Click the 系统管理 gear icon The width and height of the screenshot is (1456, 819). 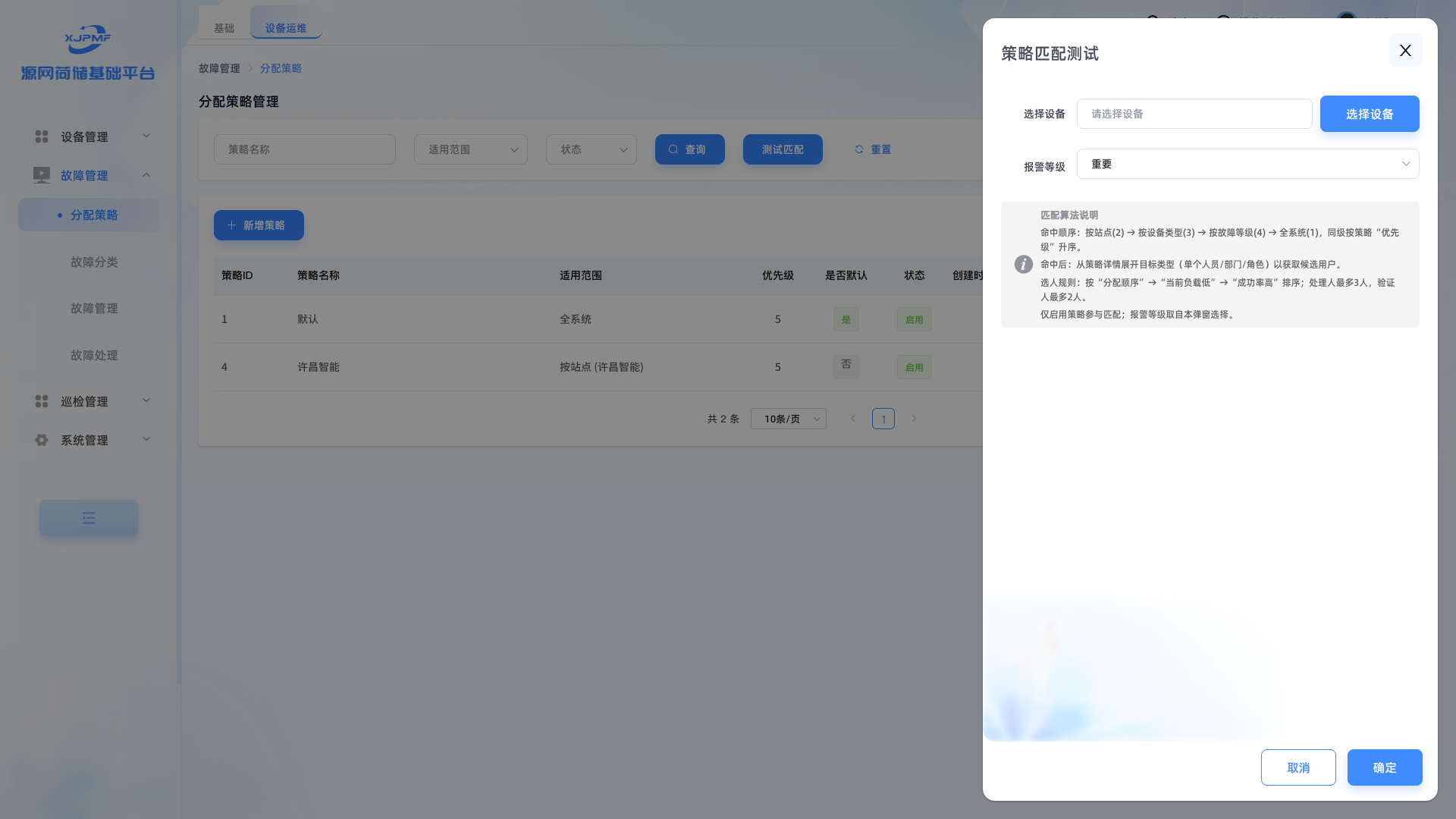(x=42, y=440)
